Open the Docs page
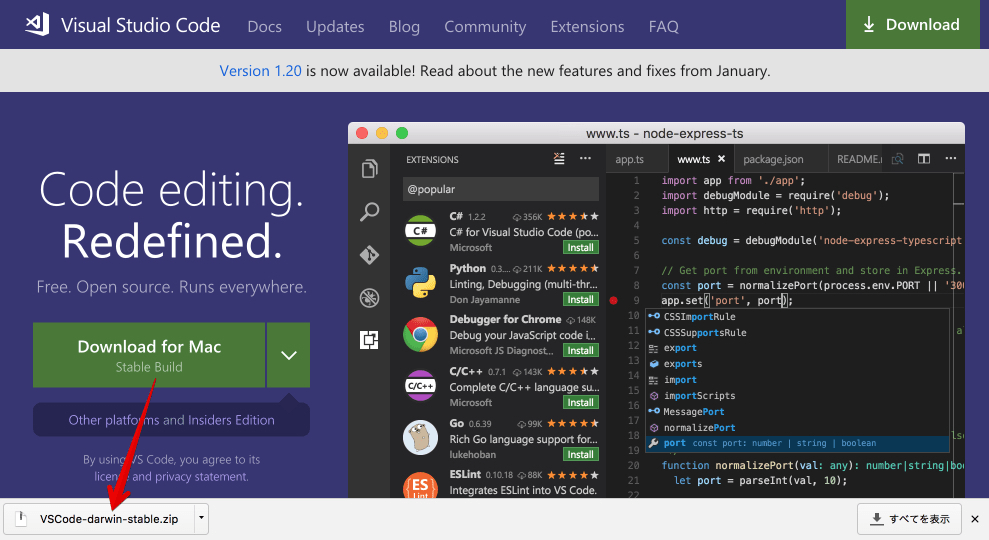Image resolution: width=989 pixels, height=540 pixels. coord(264,26)
